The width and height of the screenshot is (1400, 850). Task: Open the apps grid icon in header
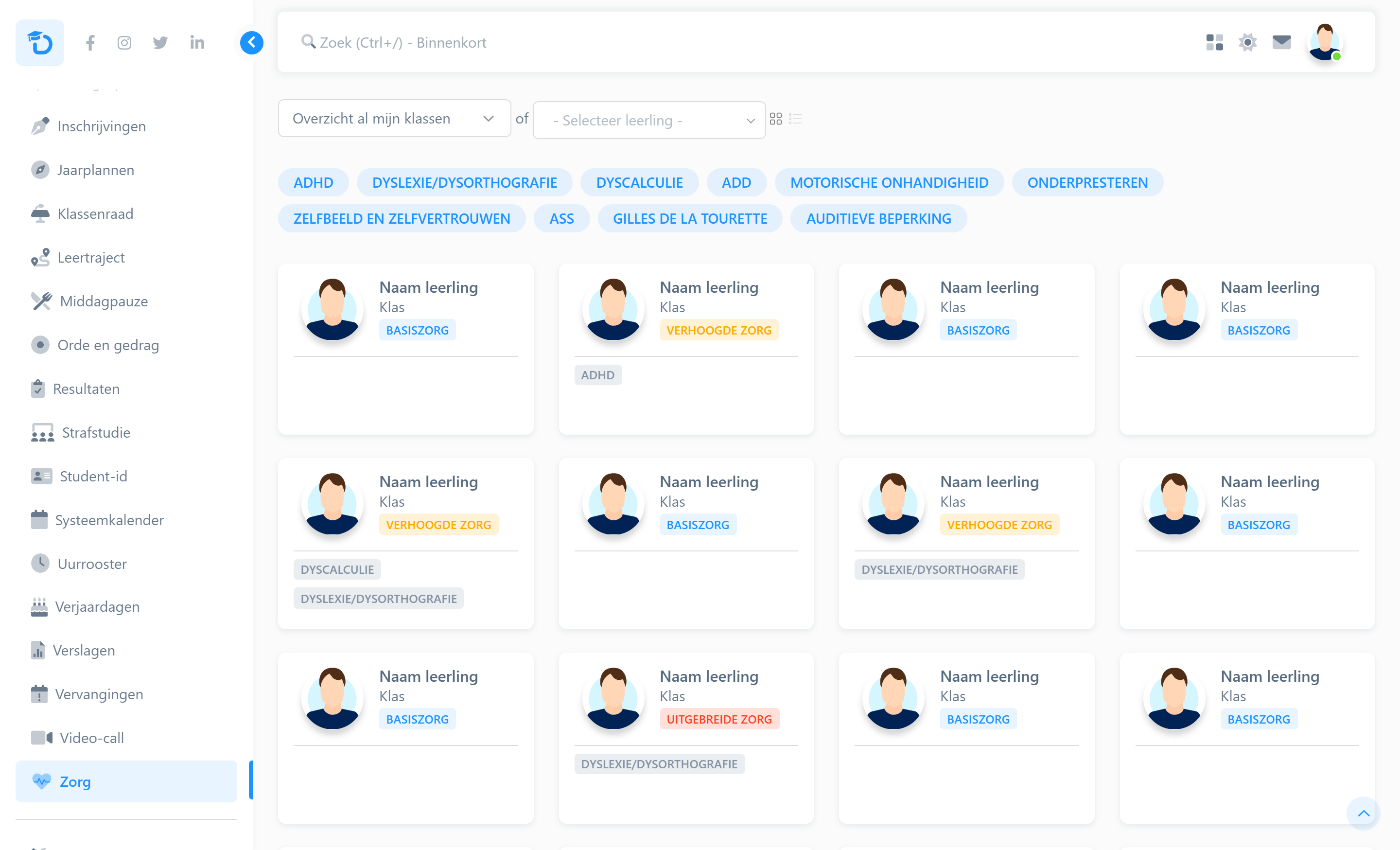click(1214, 43)
